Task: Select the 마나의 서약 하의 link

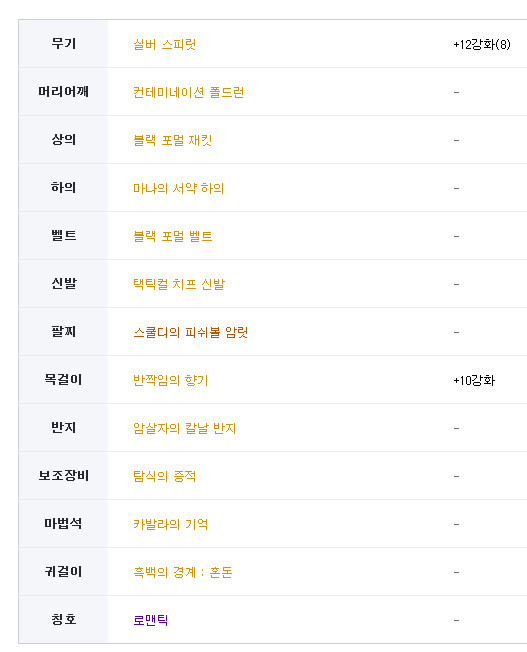Action: tap(178, 188)
